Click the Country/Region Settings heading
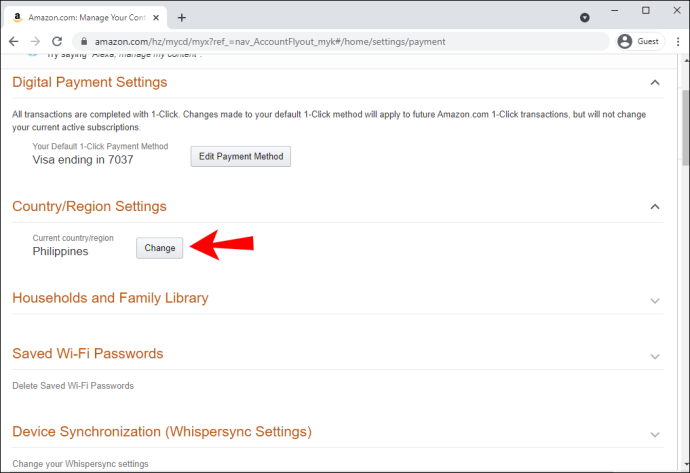The image size is (690, 473). (89, 206)
